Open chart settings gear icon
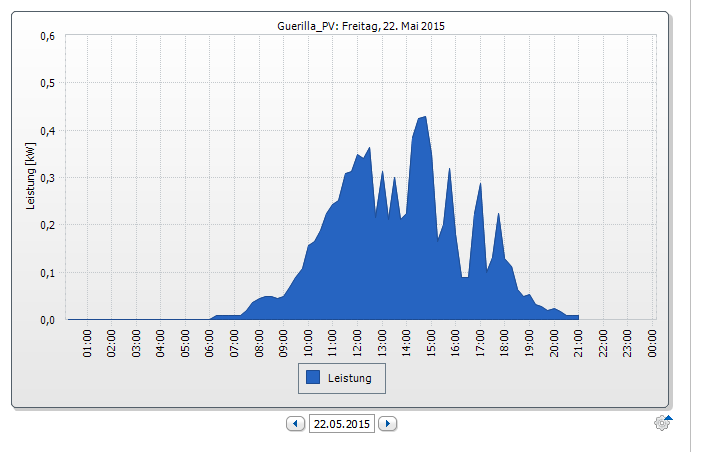This screenshot has height=452, width=706. [661, 423]
